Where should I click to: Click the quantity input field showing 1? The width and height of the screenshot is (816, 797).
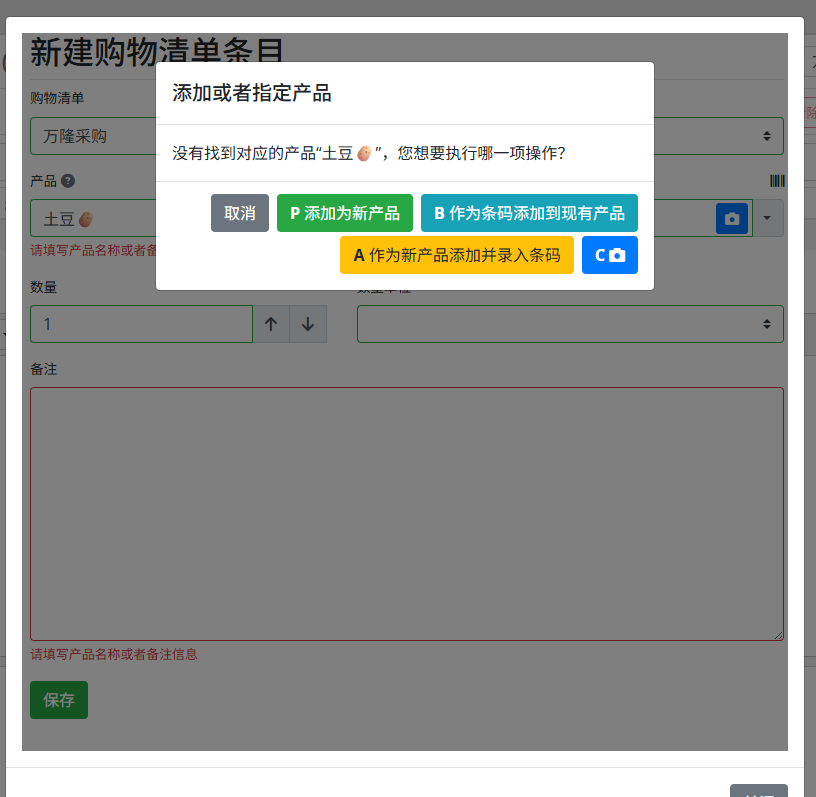pos(142,324)
